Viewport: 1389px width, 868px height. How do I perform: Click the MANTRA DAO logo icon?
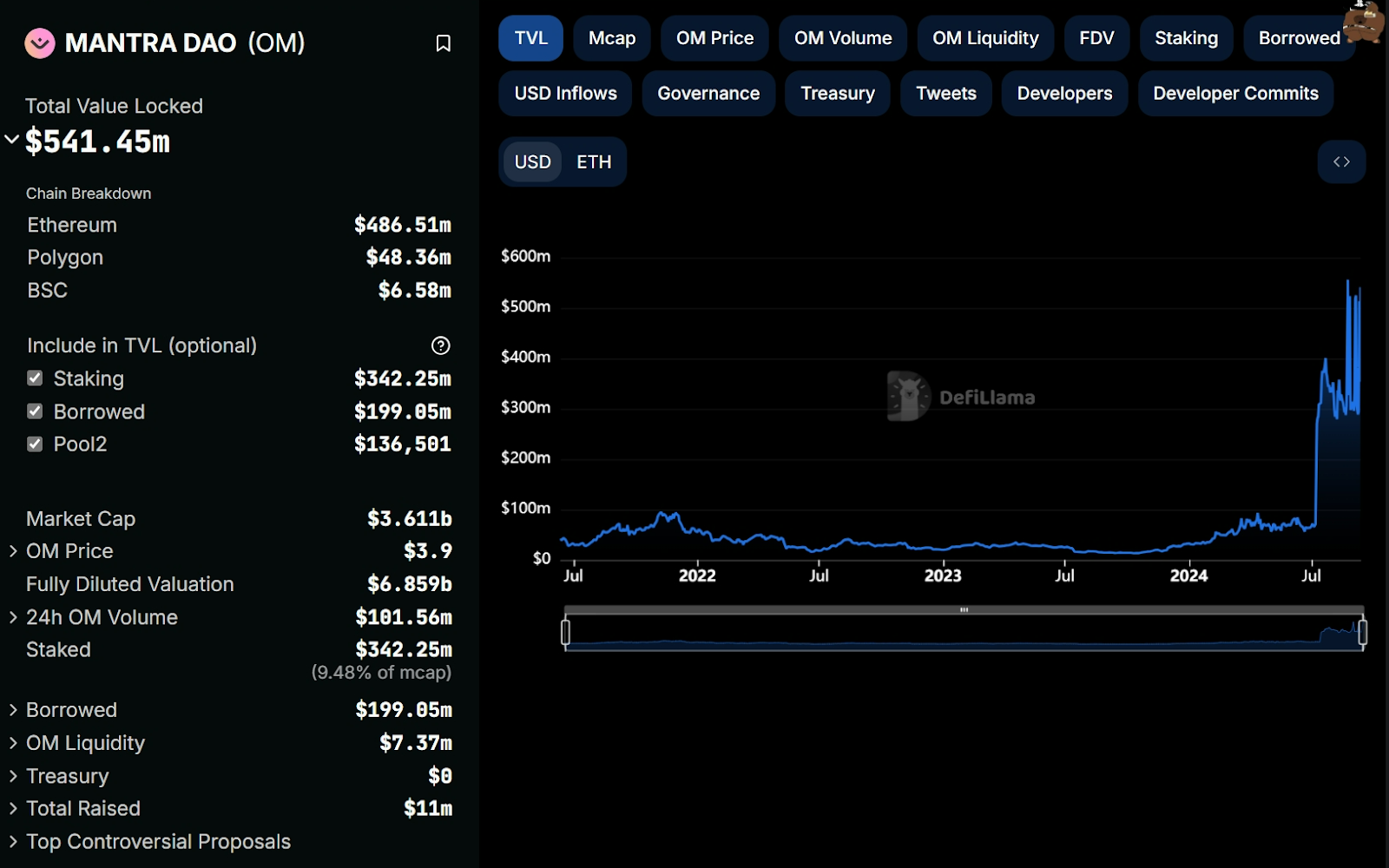(40, 43)
